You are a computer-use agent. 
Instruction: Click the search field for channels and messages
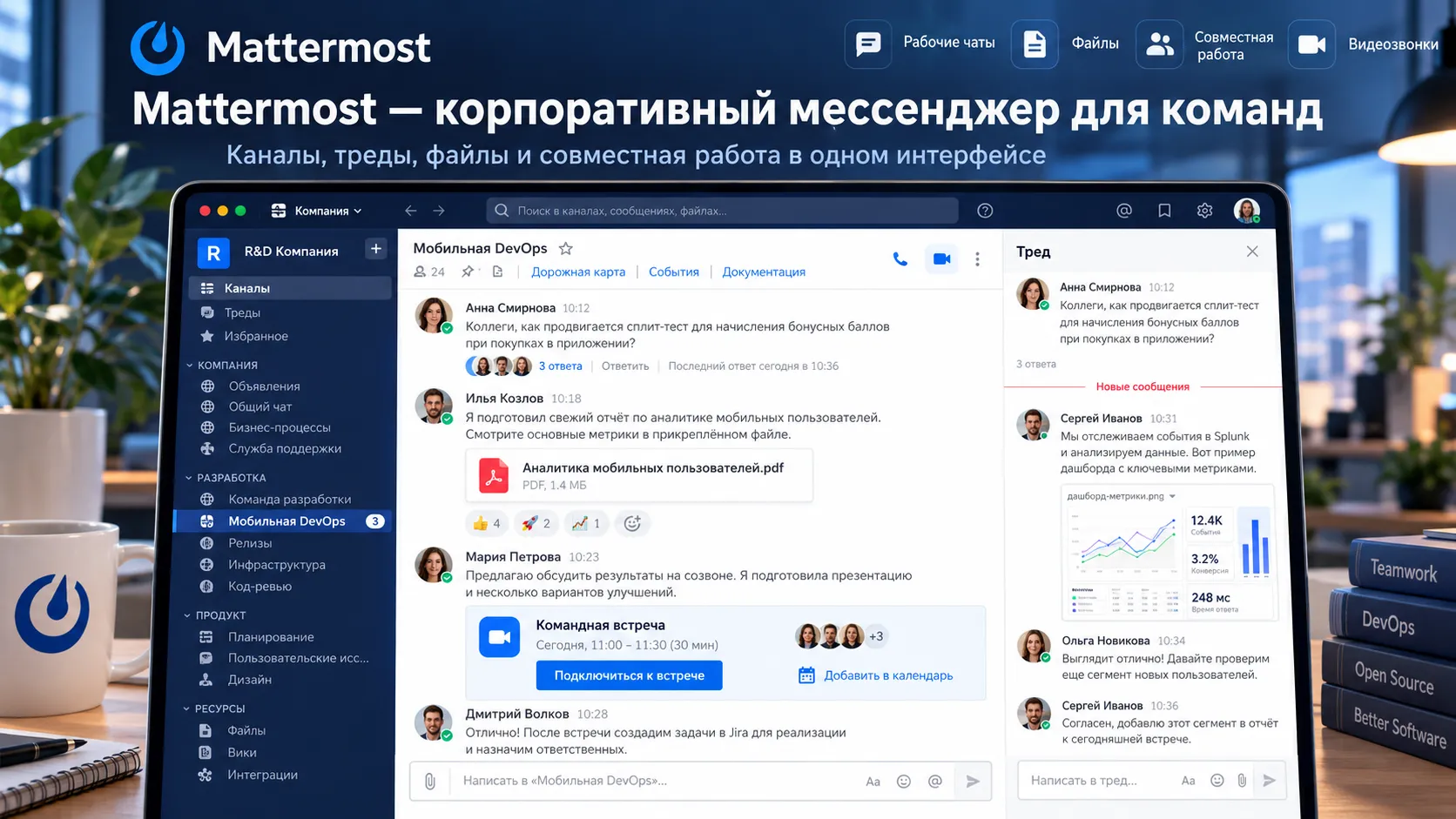tap(722, 211)
